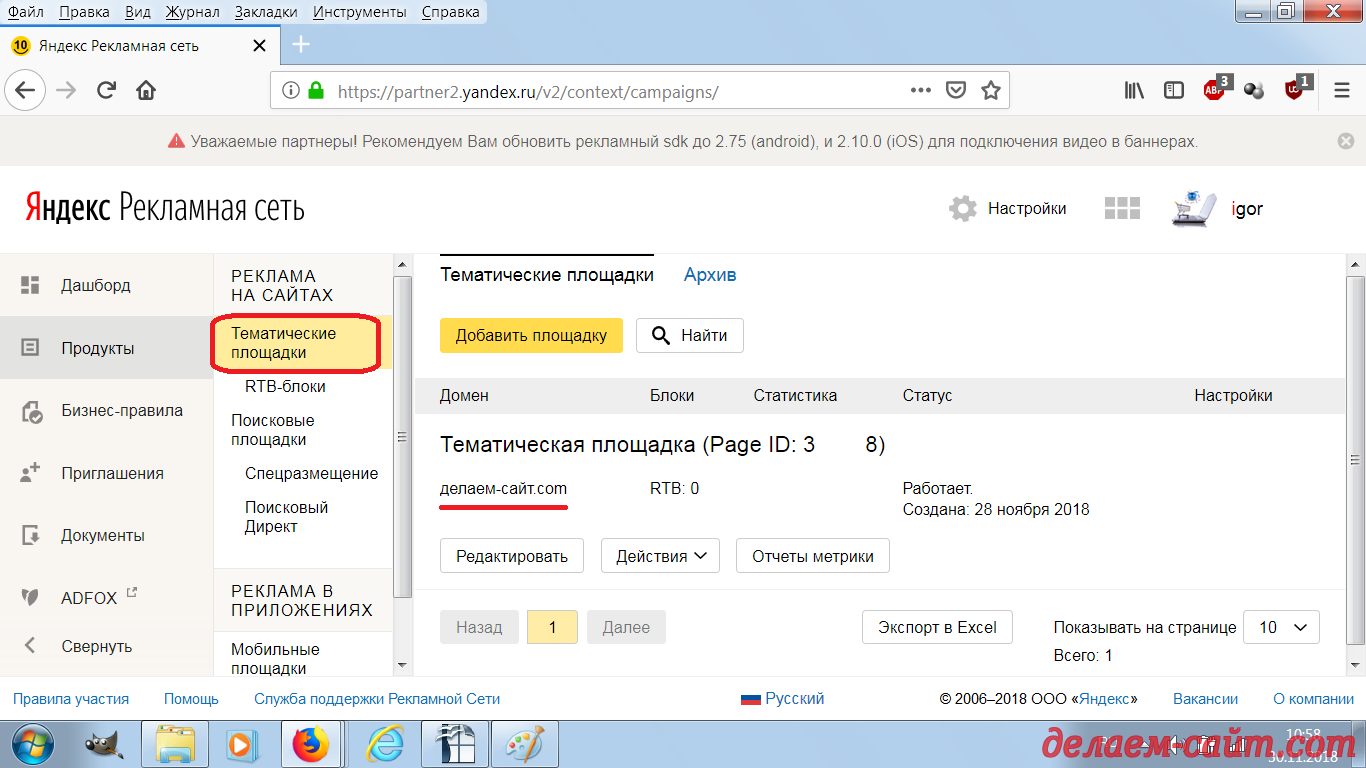Screen dimensions: 1366x768
Task: Open the page actions three-dot menu
Action: point(921,90)
